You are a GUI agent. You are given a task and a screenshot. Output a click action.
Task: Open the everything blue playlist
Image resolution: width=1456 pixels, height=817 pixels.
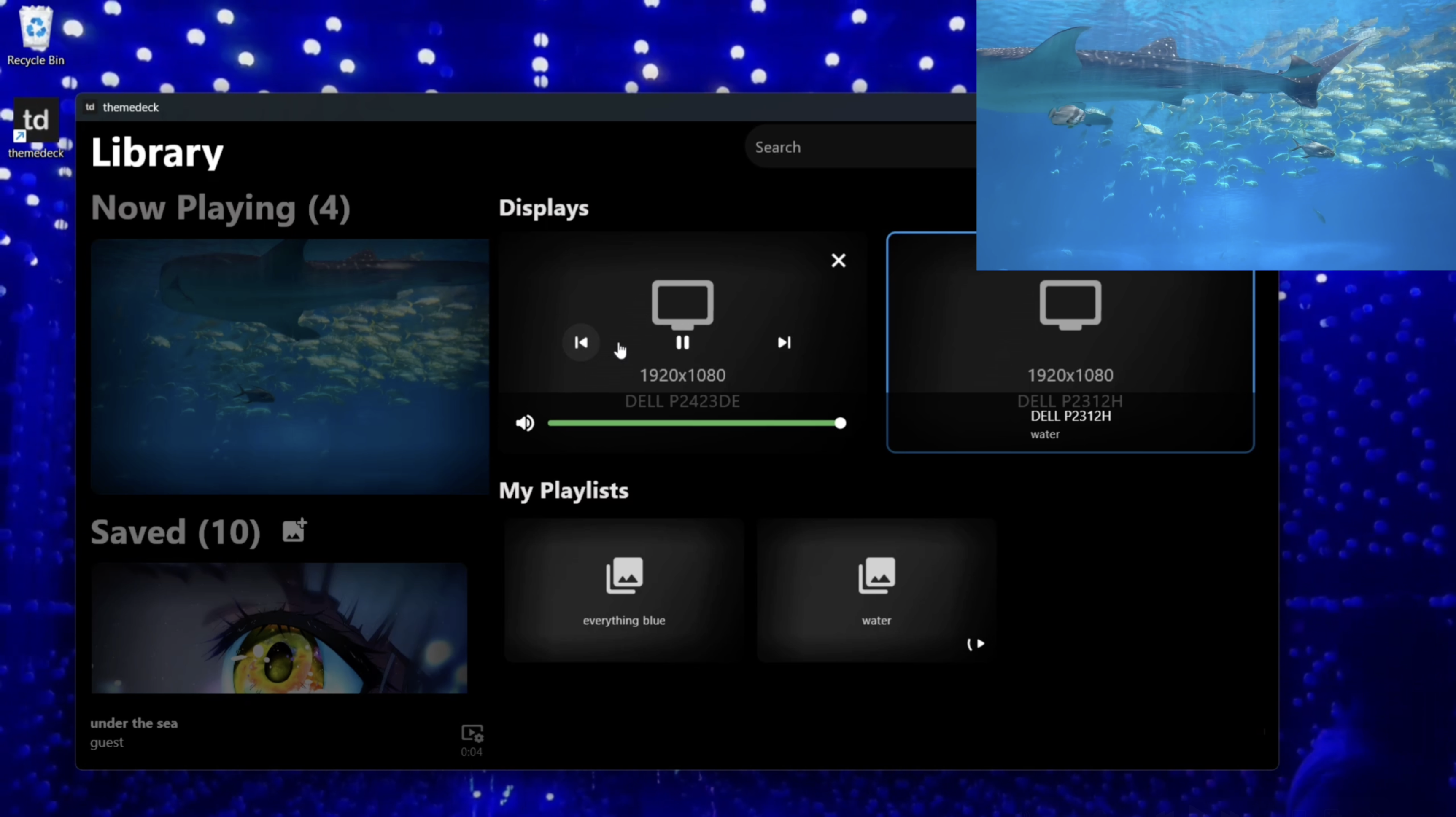[x=623, y=590]
